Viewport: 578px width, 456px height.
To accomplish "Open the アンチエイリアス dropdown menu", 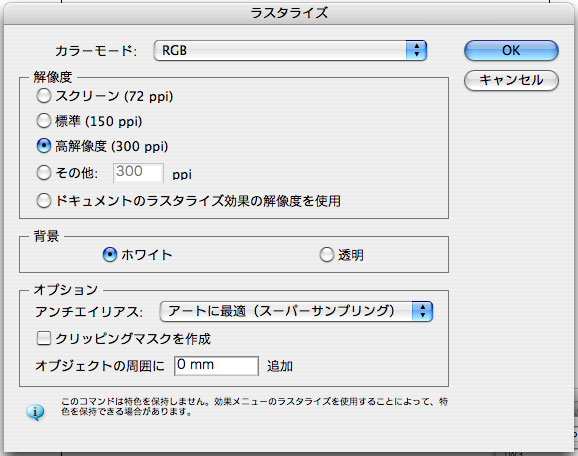I will pos(296,311).
